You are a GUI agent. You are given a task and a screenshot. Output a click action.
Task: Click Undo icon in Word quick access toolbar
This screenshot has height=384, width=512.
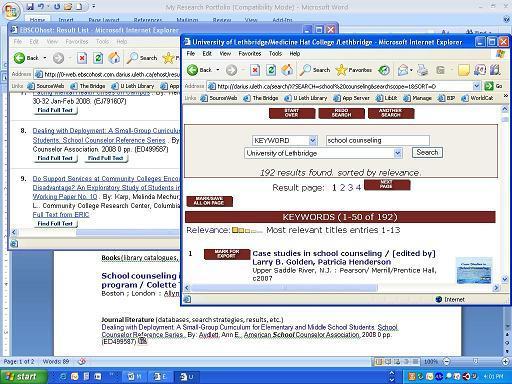tap(41, 6)
